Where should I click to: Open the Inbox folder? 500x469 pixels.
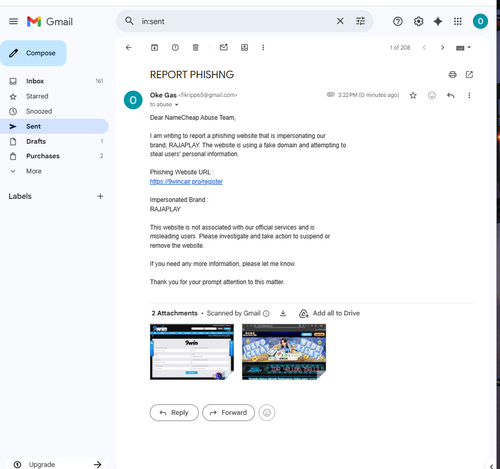tap(54, 81)
